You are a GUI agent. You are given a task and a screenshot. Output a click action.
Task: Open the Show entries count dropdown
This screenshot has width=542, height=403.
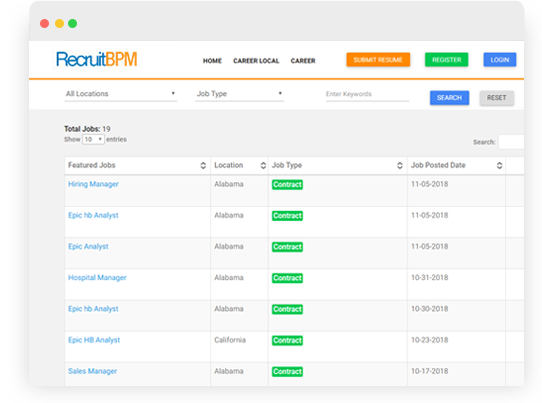[x=93, y=139]
